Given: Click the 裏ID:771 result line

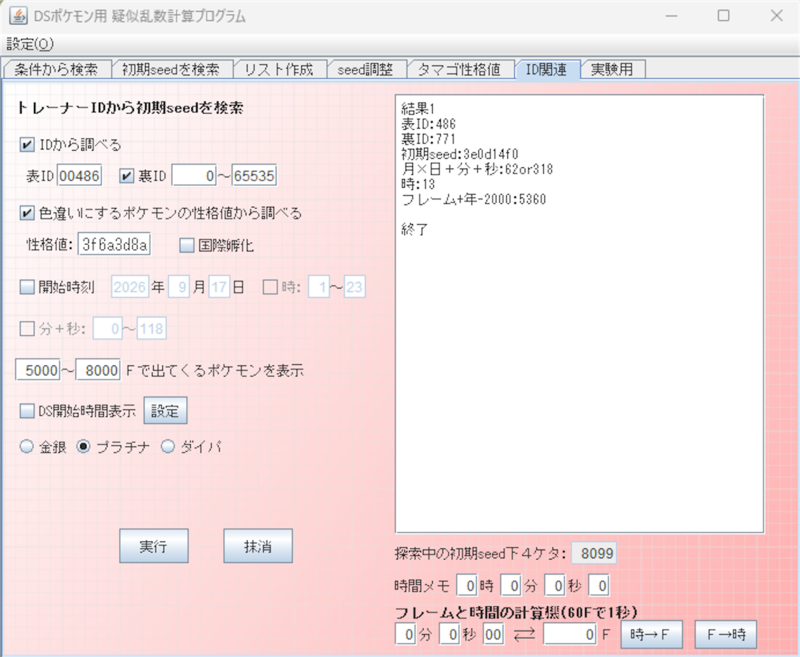Looking at the screenshot, I should tap(429, 139).
